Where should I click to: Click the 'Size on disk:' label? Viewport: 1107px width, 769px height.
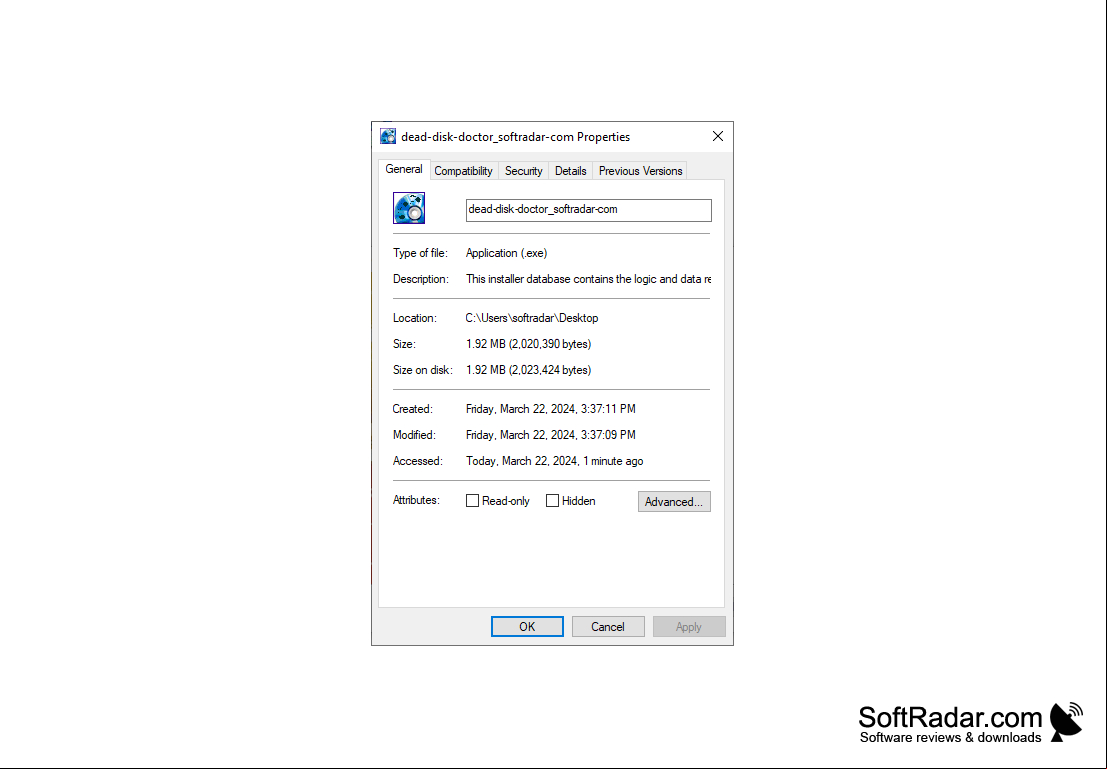coord(423,370)
